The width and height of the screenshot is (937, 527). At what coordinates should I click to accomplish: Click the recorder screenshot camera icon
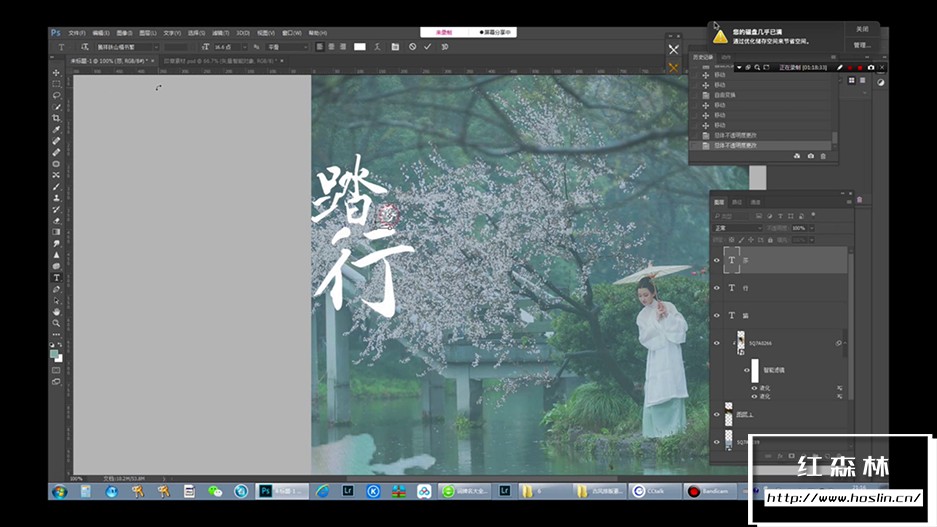pyautogui.click(x=870, y=68)
